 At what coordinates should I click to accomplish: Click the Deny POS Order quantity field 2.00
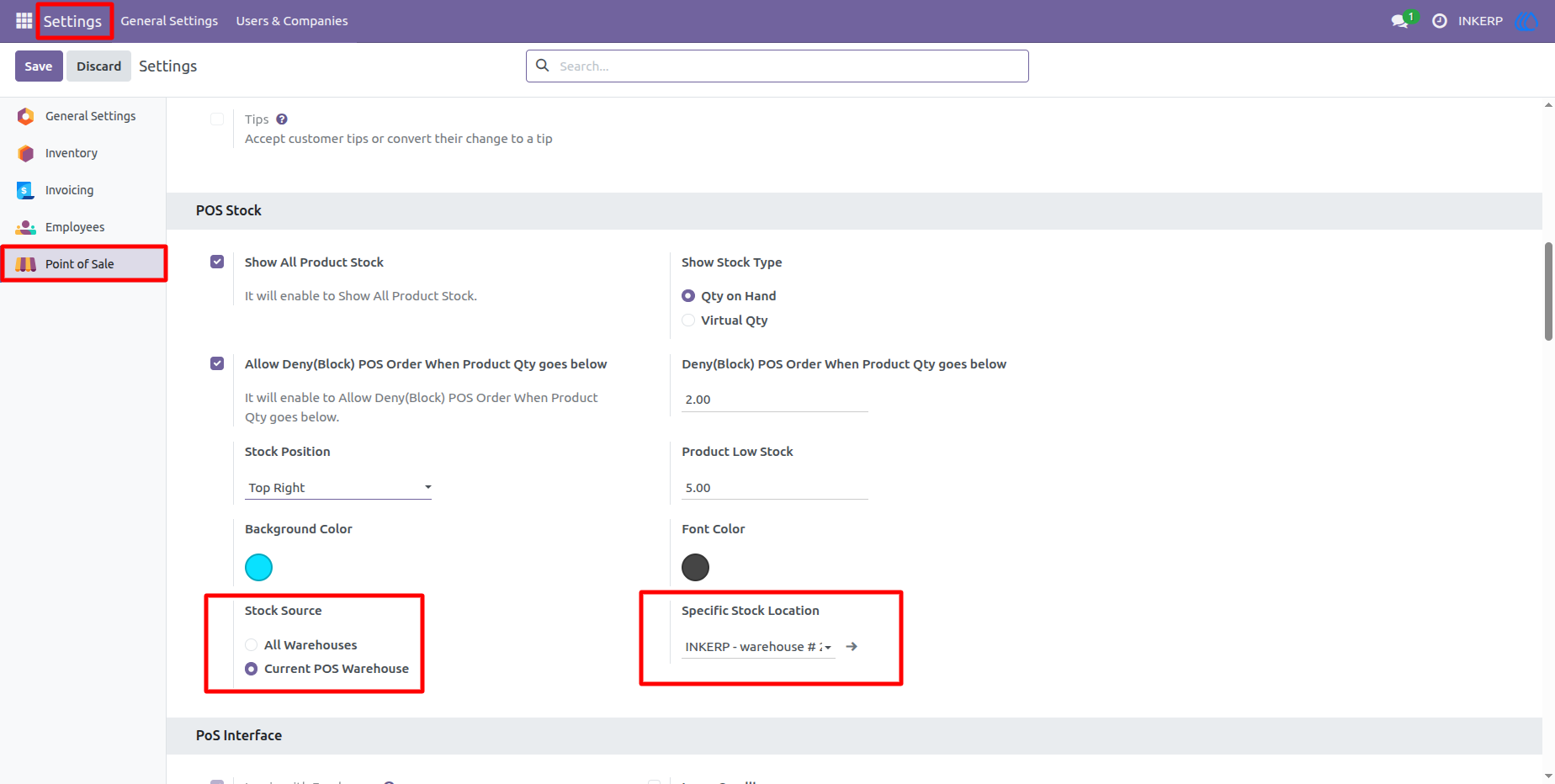click(774, 400)
